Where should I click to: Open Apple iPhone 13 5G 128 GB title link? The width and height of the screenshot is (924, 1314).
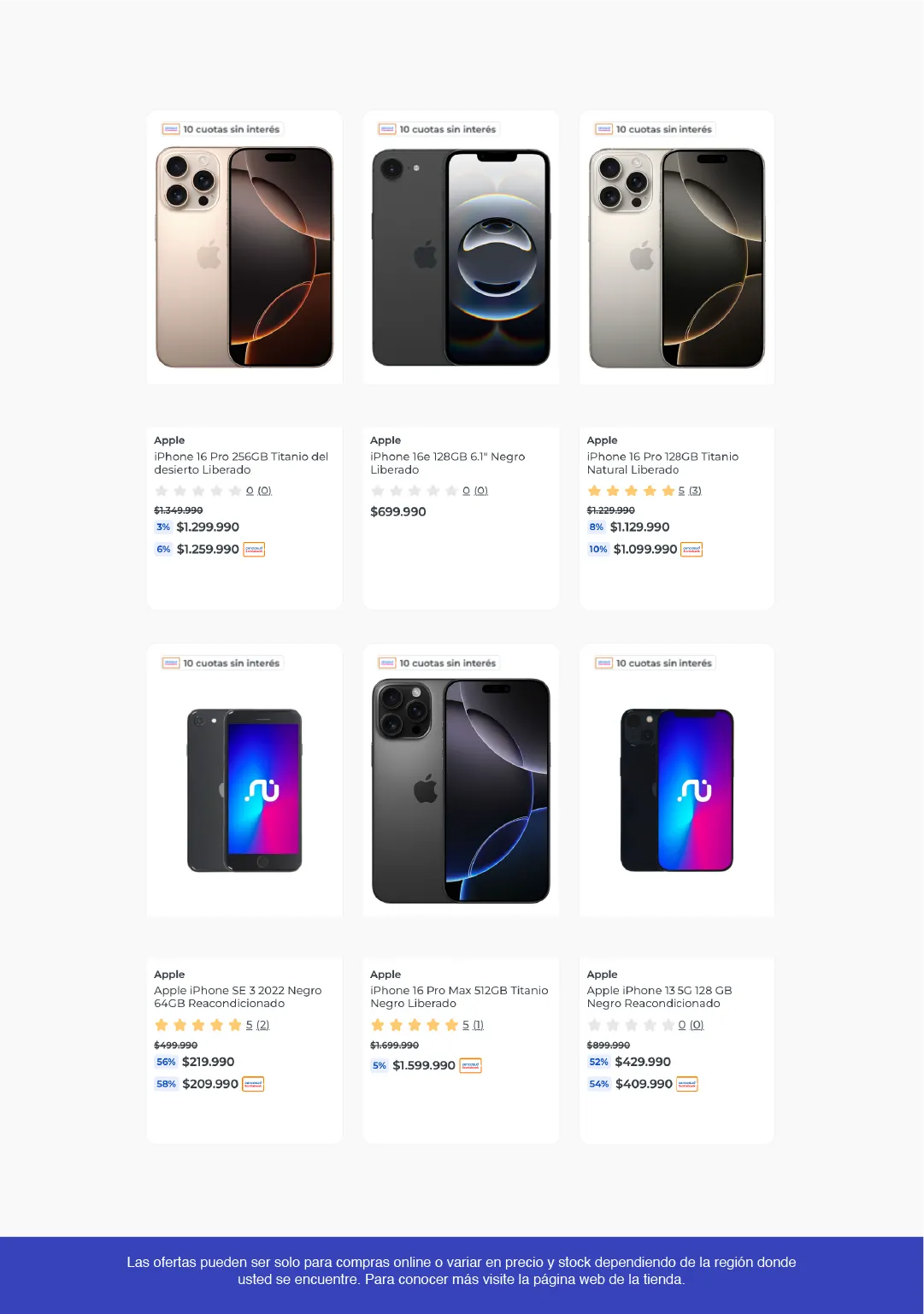click(659, 997)
